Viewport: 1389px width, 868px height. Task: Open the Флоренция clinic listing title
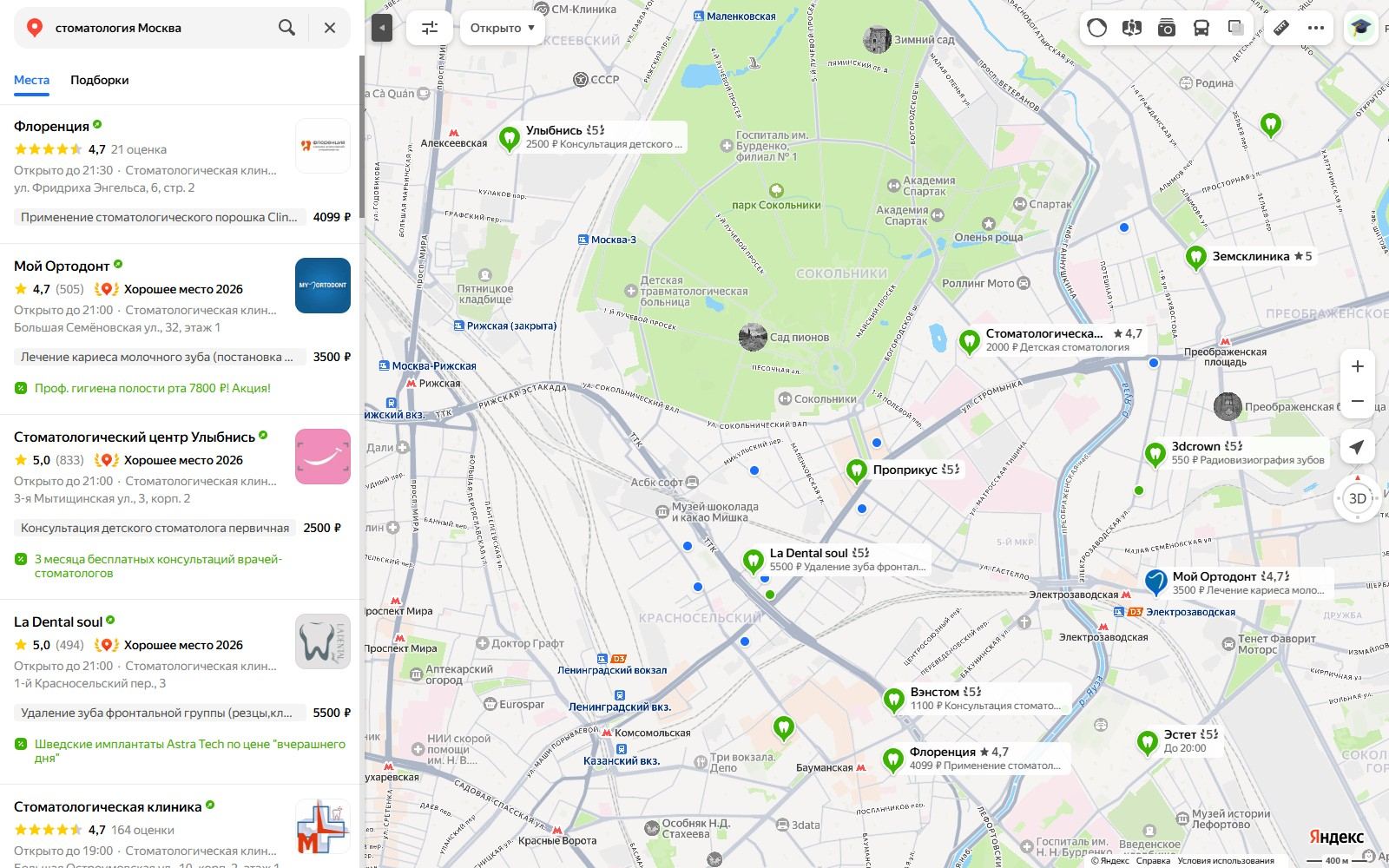tap(51, 127)
